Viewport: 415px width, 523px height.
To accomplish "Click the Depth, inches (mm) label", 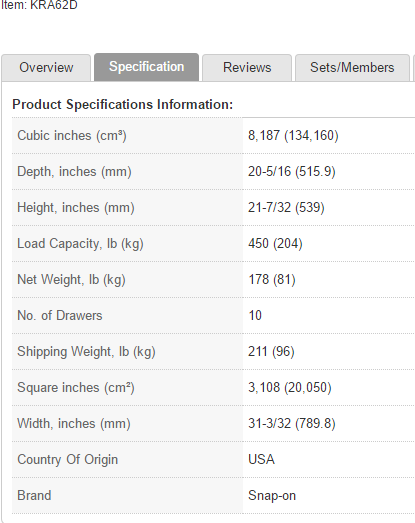I will click(74, 172).
